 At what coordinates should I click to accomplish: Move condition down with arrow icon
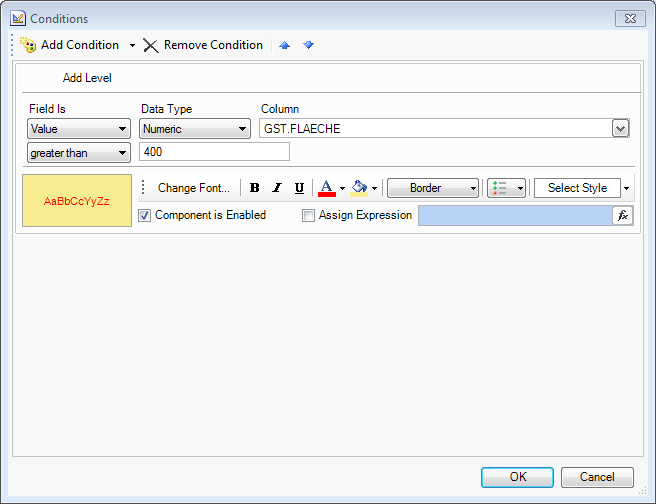tap(308, 45)
